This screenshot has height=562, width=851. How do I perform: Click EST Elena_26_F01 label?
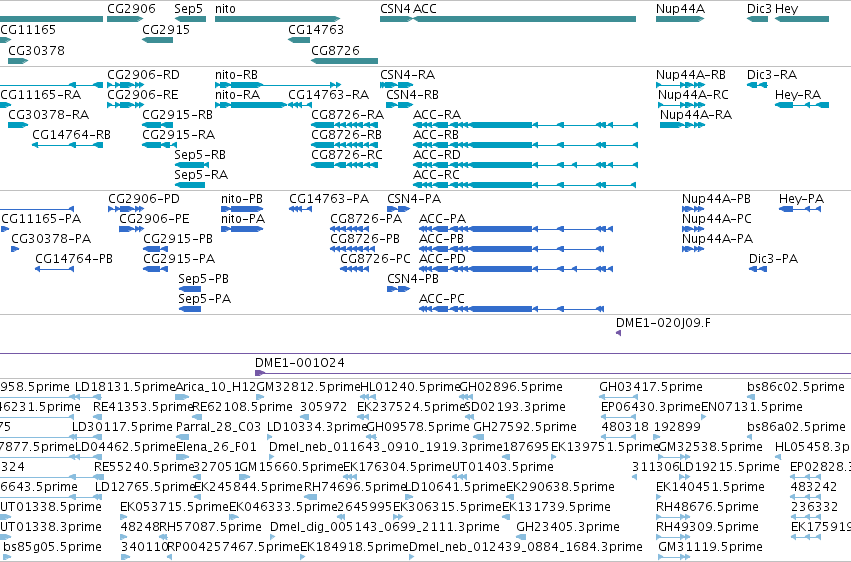pyautogui.click(x=216, y=446)
